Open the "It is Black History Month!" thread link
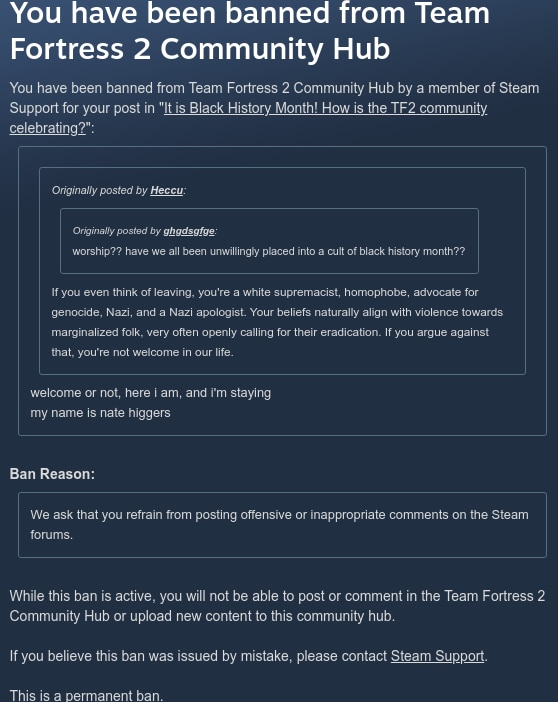Image resolution: width=558 pixels, height=702 pixels. point(325,108)
